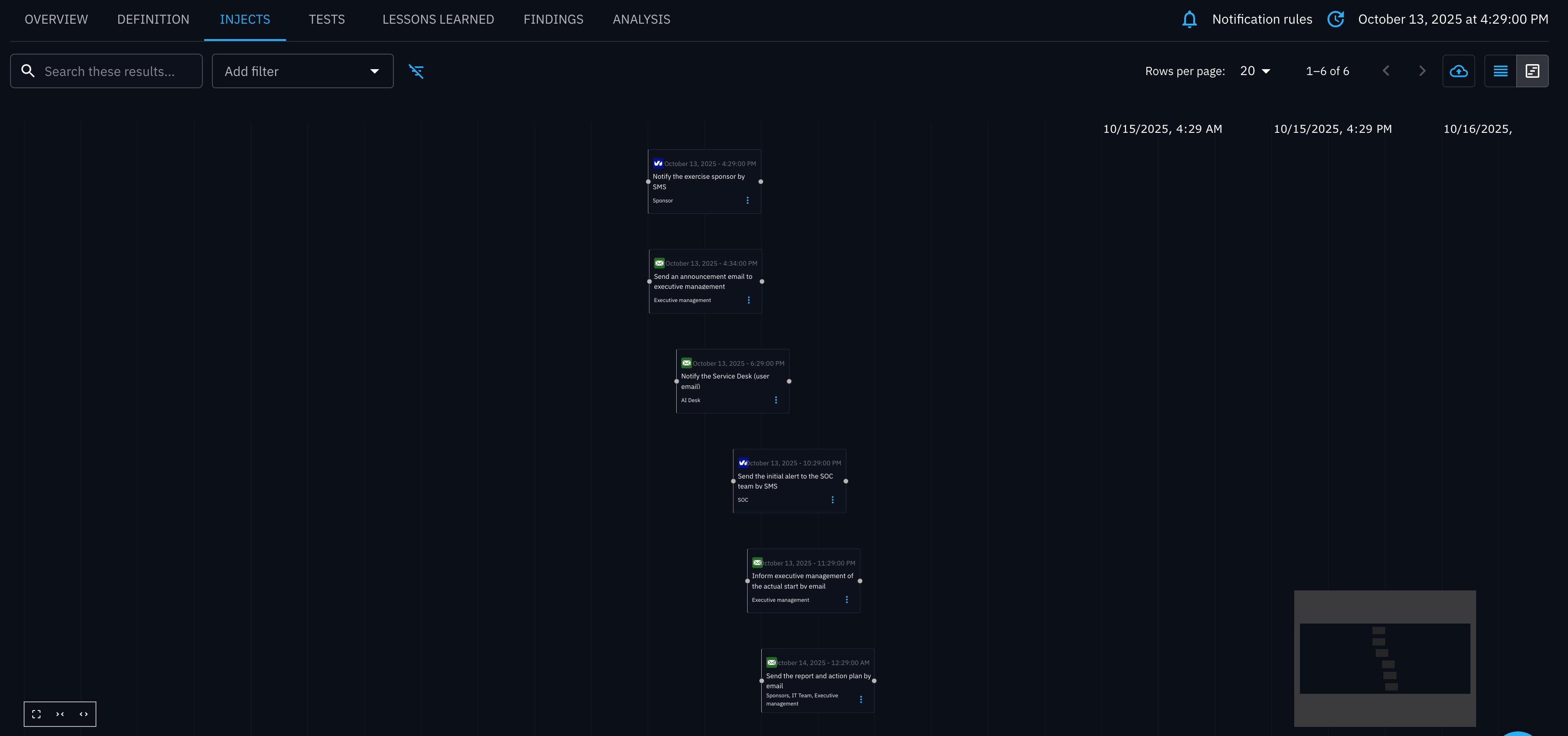This screenshot has width=1568, height=736.
Task: Click the time refresh icon near the date
Action: (x=1336, y=19)
